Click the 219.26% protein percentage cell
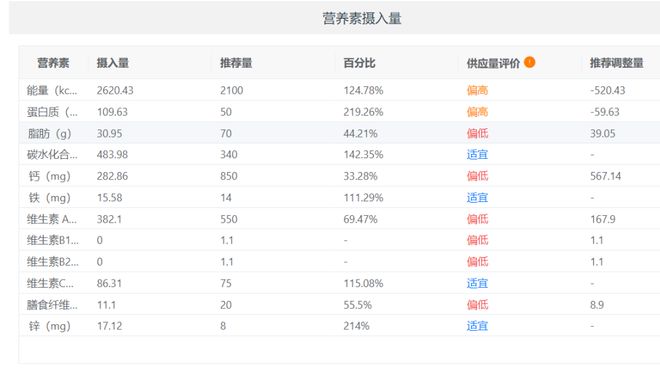660x368 pixels. pyautogui.click(x=363, y=112)
